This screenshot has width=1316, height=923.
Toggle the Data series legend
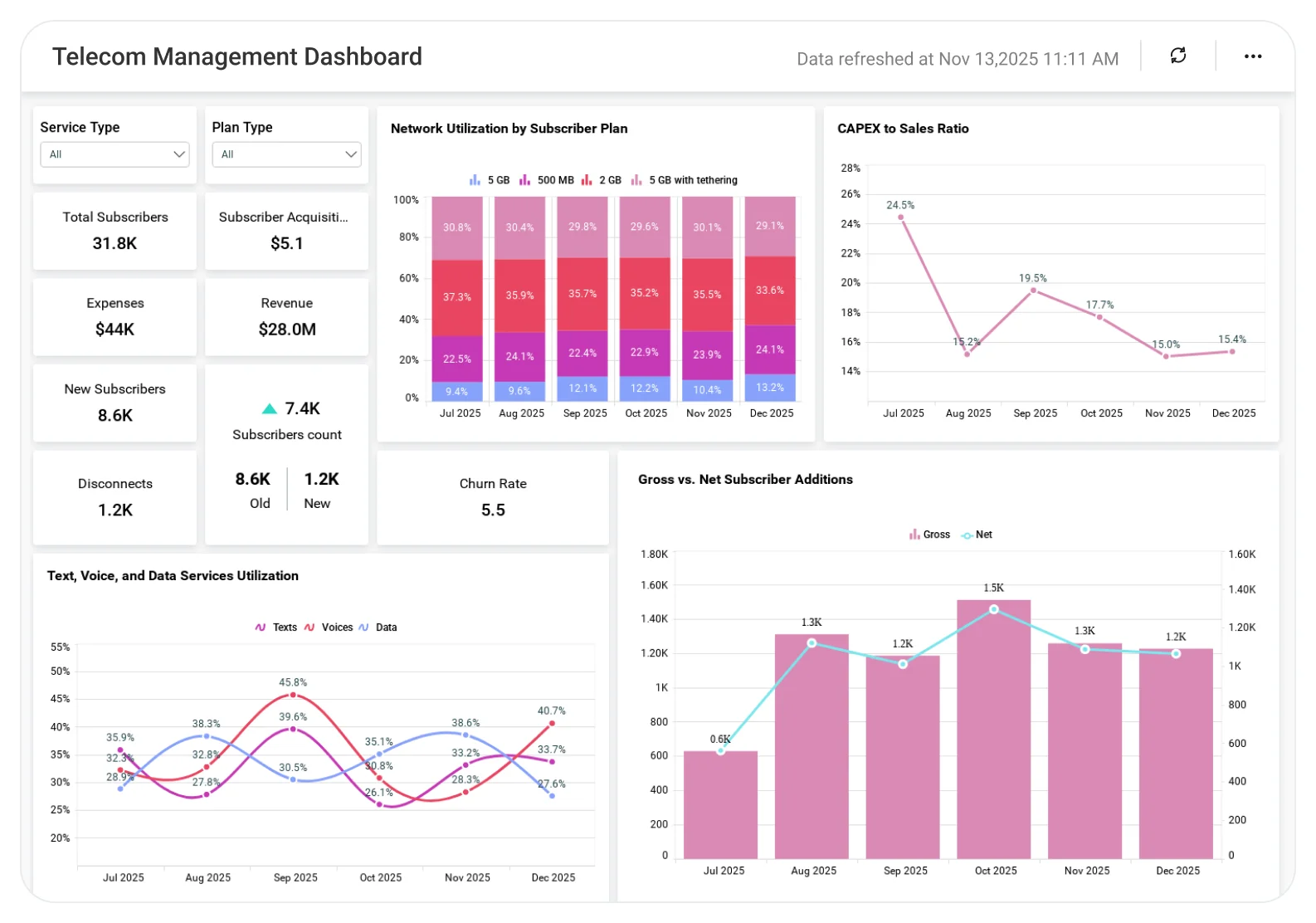point(378,628)
